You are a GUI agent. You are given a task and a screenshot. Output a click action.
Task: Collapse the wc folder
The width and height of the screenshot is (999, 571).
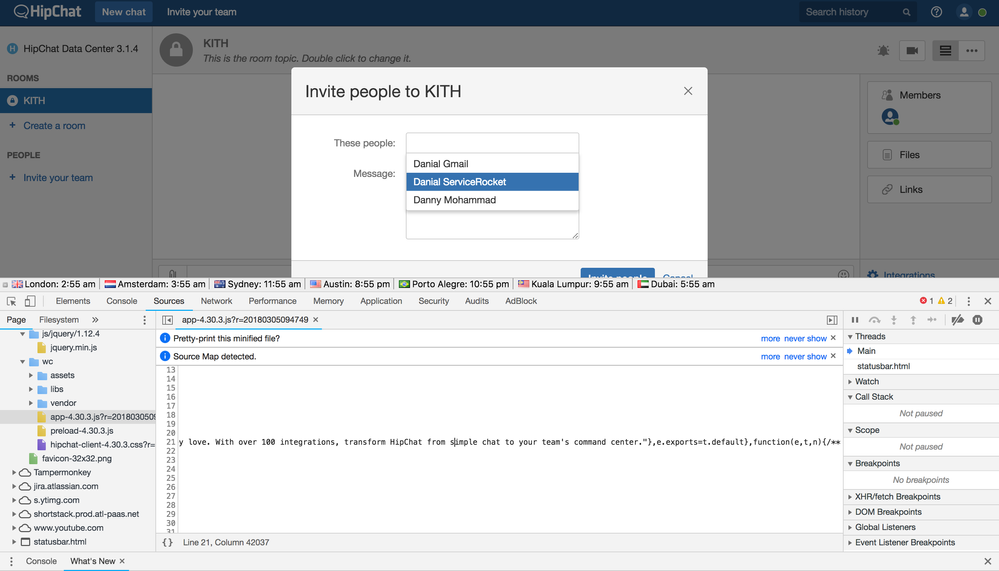[23, 361]
